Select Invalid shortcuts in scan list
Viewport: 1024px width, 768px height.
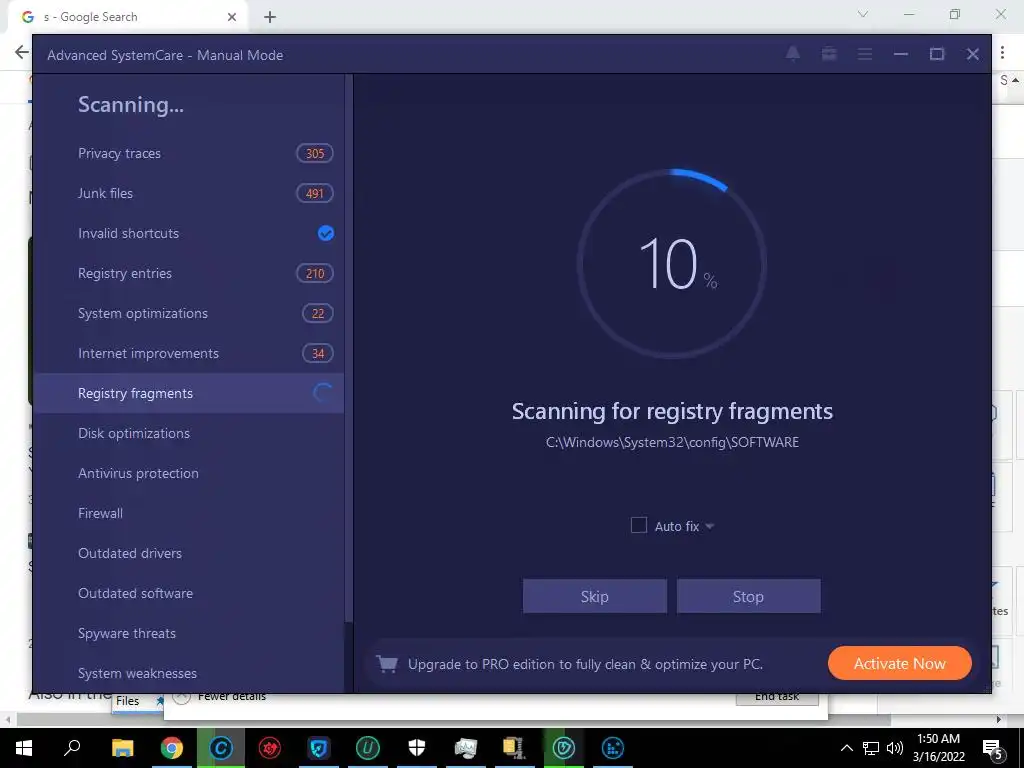(x=188, y=233)
